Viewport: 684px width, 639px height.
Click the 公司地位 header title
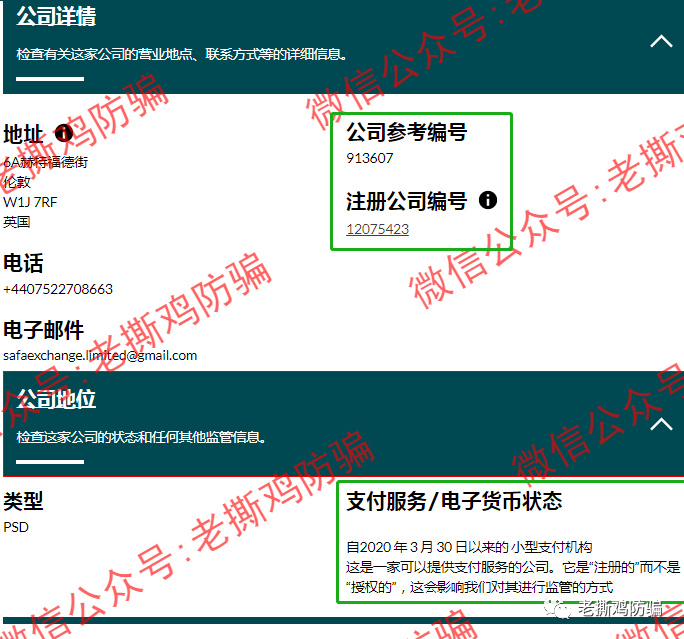pyautogui.click(x=56, y=399)
